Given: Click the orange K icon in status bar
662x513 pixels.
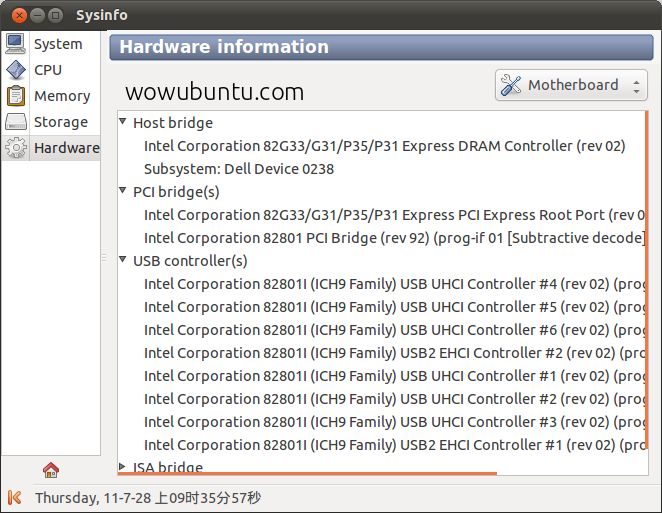Looking at the screenshot, I should 14,497.
